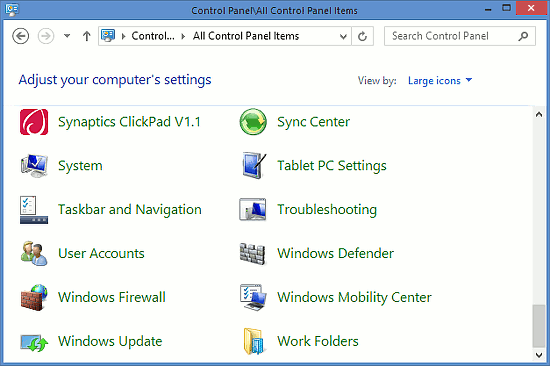Go up one level with Up arrow

click(87, 36)
